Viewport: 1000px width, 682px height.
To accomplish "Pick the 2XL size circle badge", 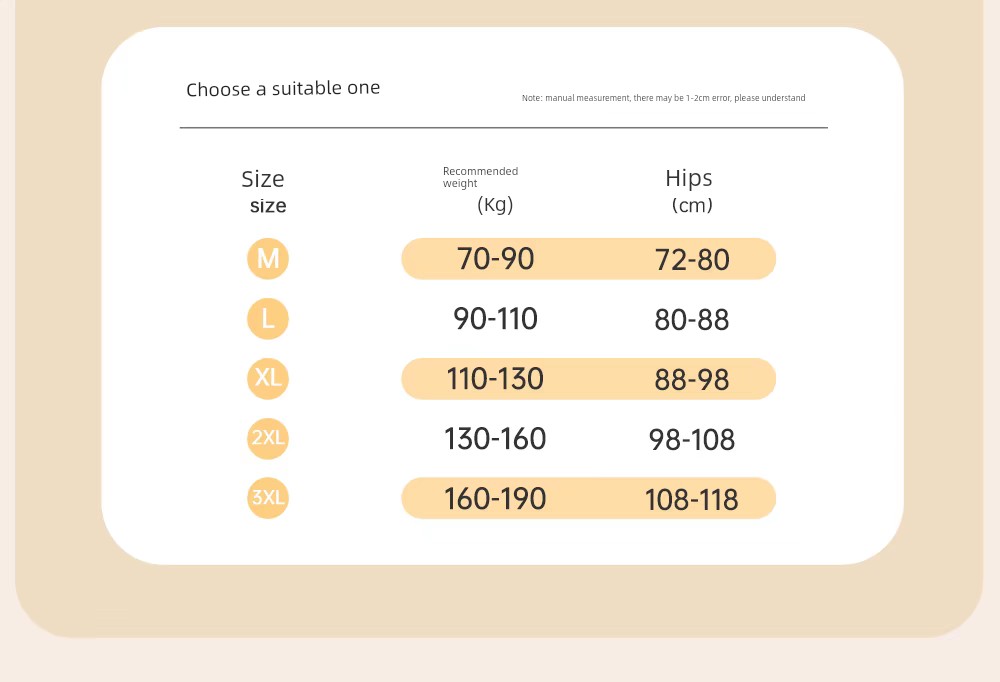I will click(268, 438).
